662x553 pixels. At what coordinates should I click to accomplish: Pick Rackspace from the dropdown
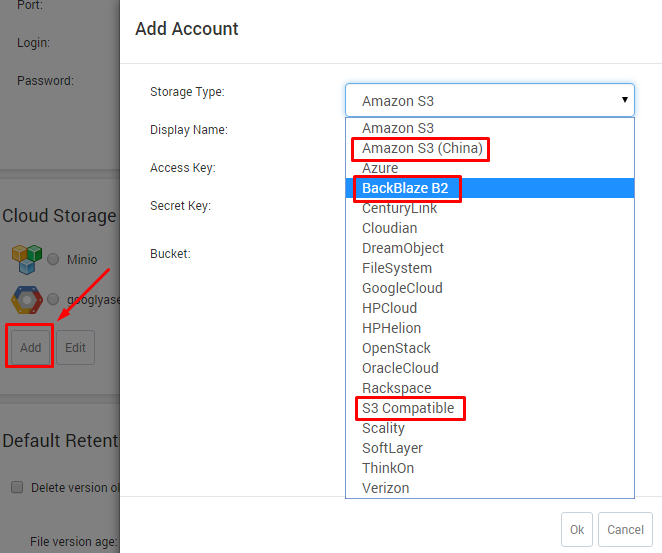tap(396, 388)
